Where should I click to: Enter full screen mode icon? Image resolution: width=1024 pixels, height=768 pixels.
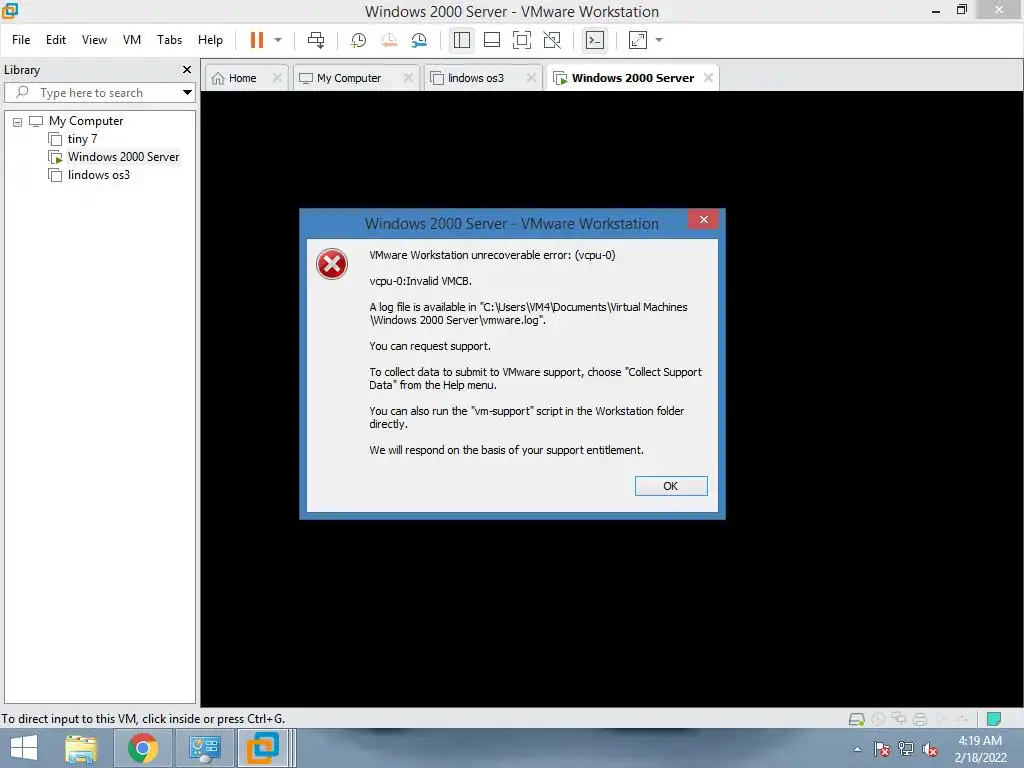pos(522,40)
